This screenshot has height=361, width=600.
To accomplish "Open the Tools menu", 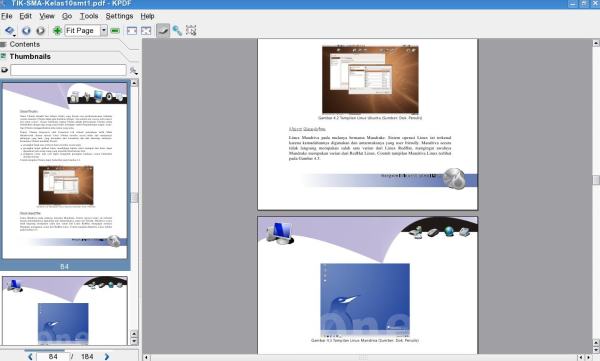I will click(x=89, y=16).
